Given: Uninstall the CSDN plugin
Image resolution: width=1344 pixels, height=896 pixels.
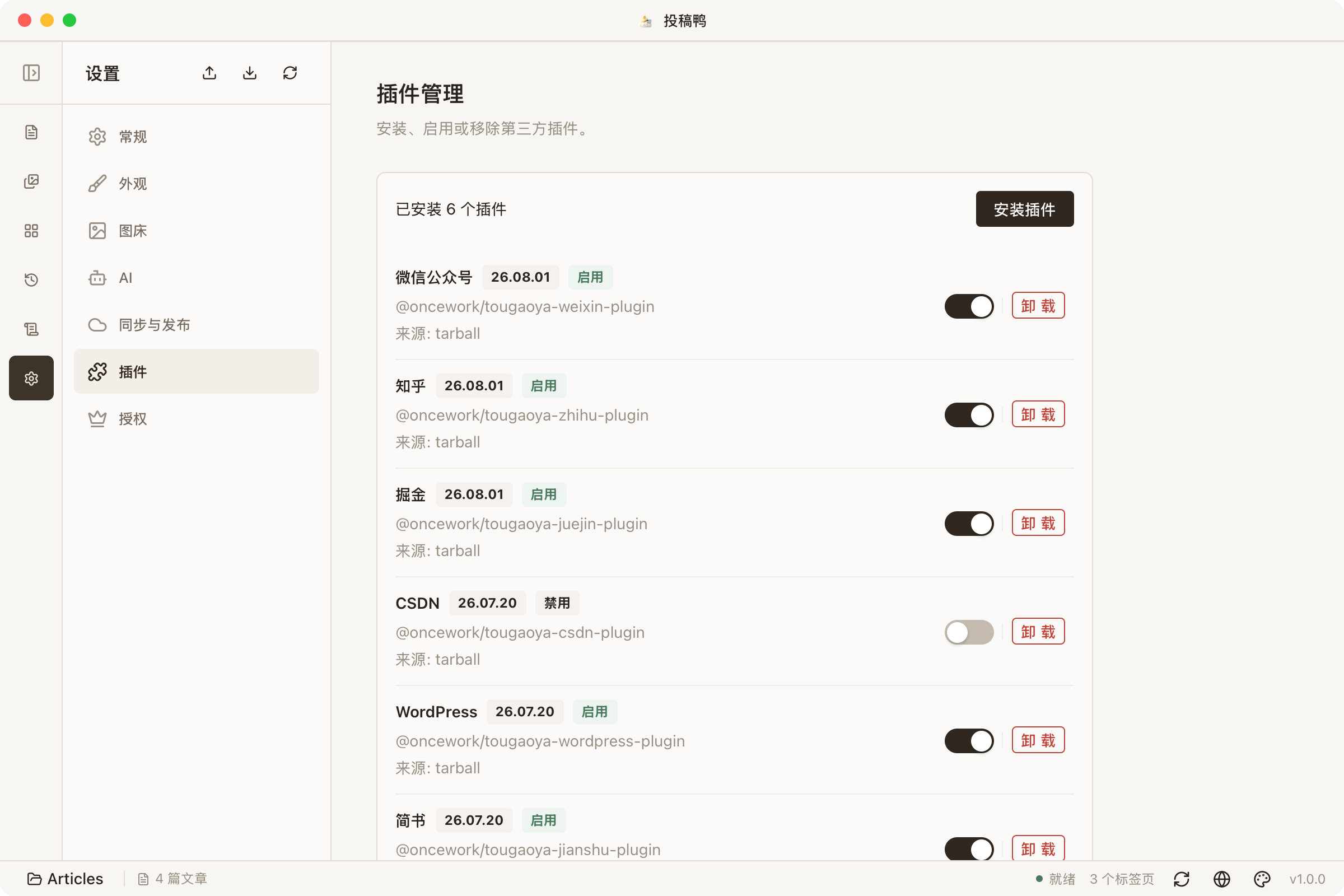Looking at the screenshot, I should [1038, 632].
